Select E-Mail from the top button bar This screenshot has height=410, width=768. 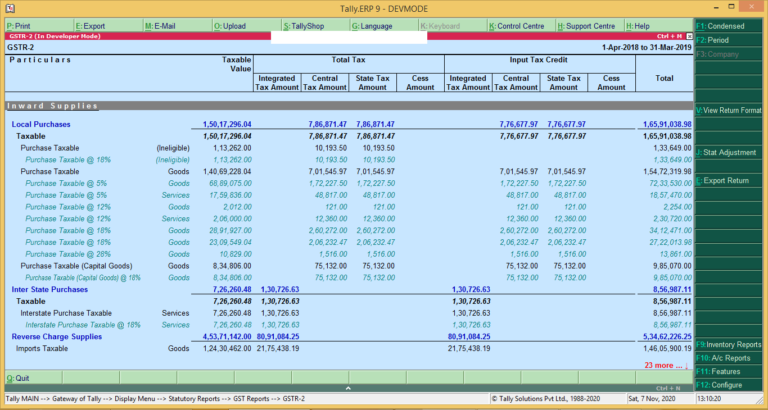[162, 25]
